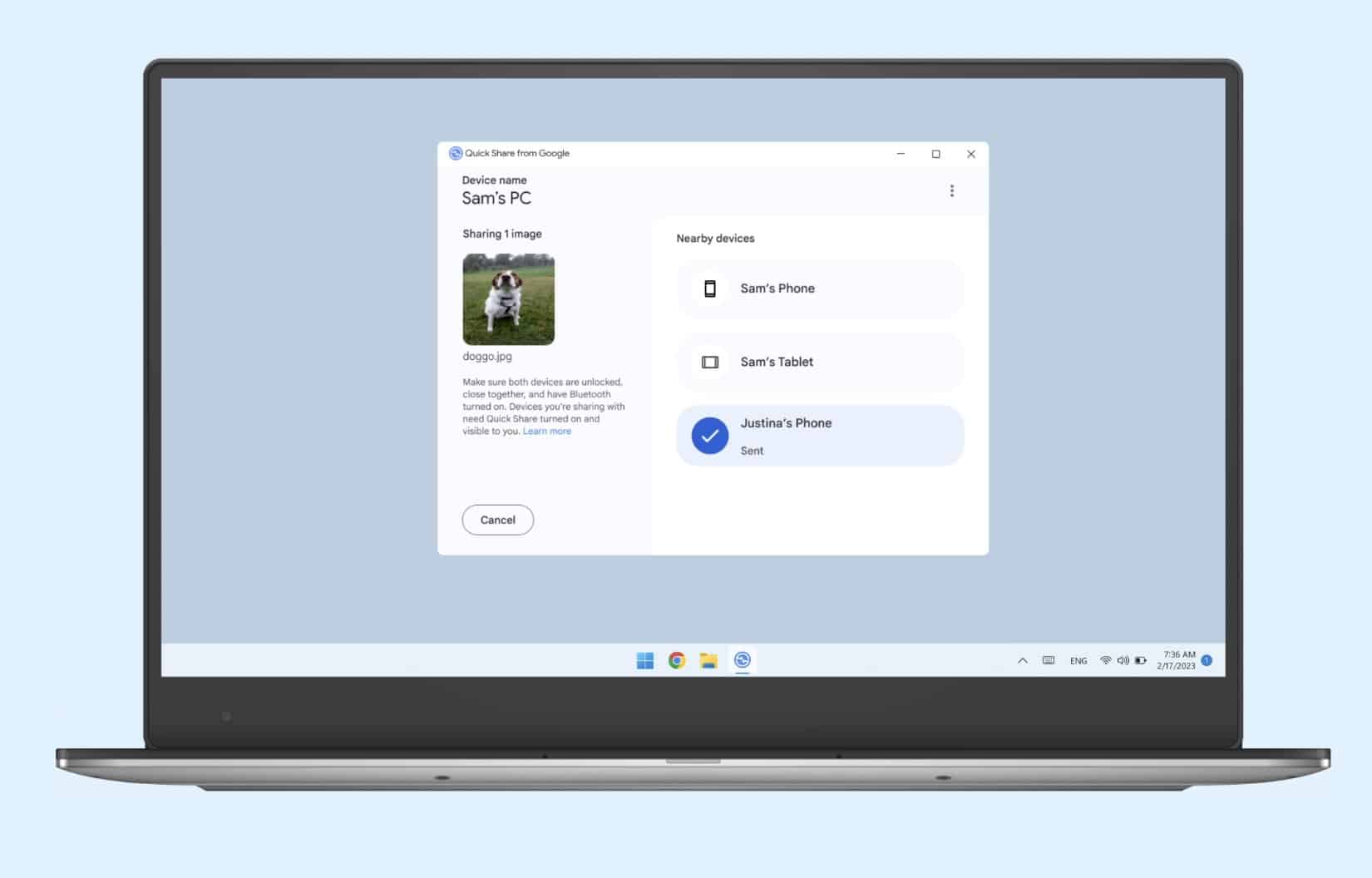The height and width of the screenshot is (878, 1372).
Task: Open Chrome from the taskbar
Action: (677, 660)
